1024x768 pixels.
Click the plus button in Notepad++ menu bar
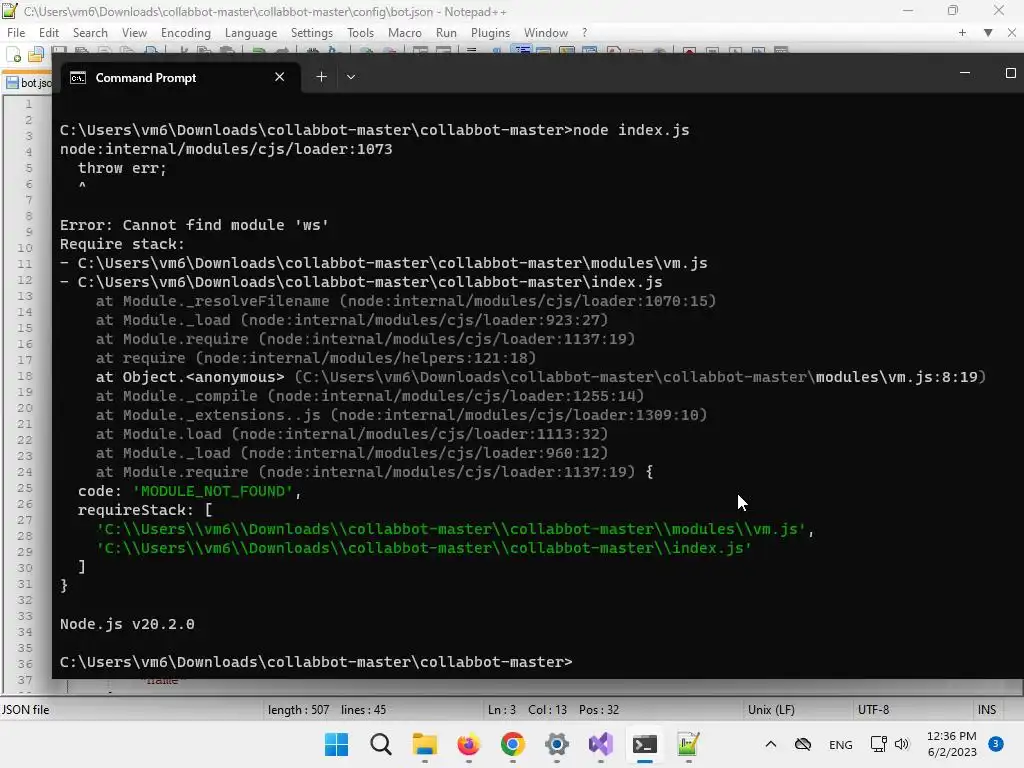pos(962,33)
